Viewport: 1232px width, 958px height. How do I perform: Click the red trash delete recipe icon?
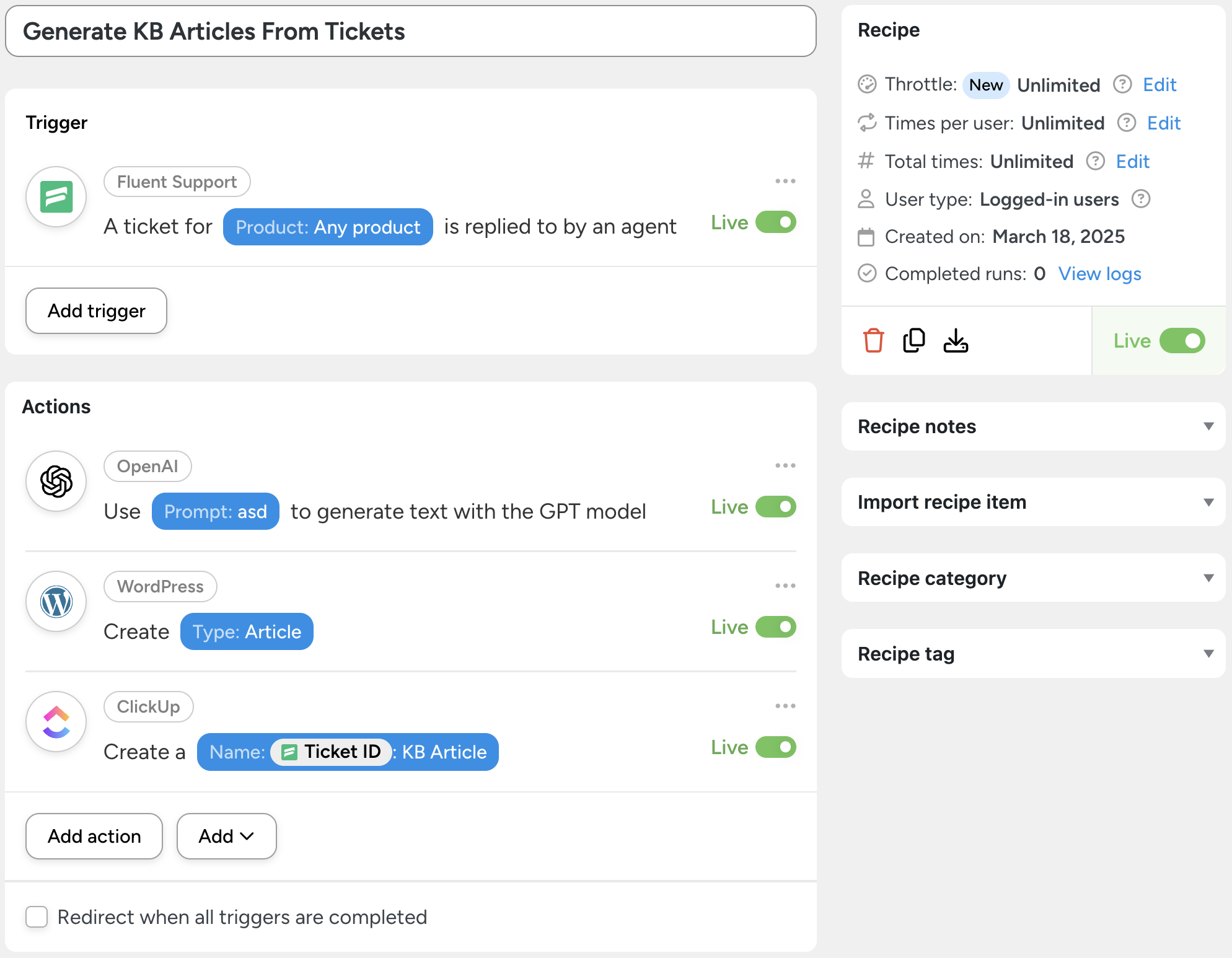[873, 341]
